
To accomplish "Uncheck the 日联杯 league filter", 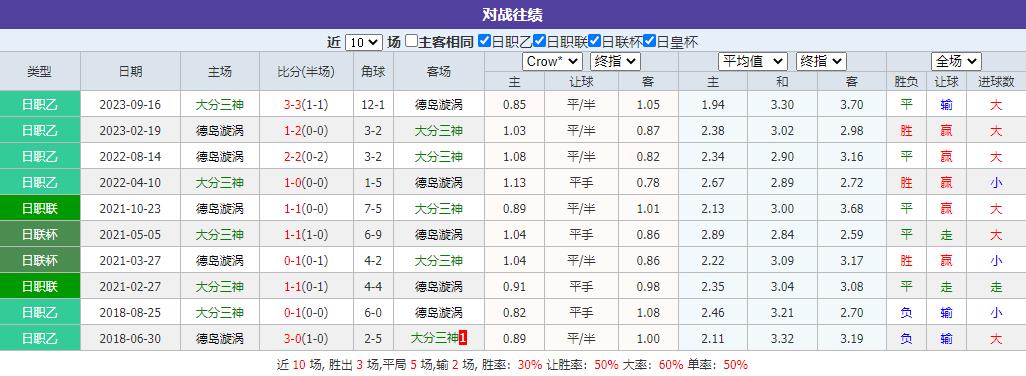I will [594, 41].
